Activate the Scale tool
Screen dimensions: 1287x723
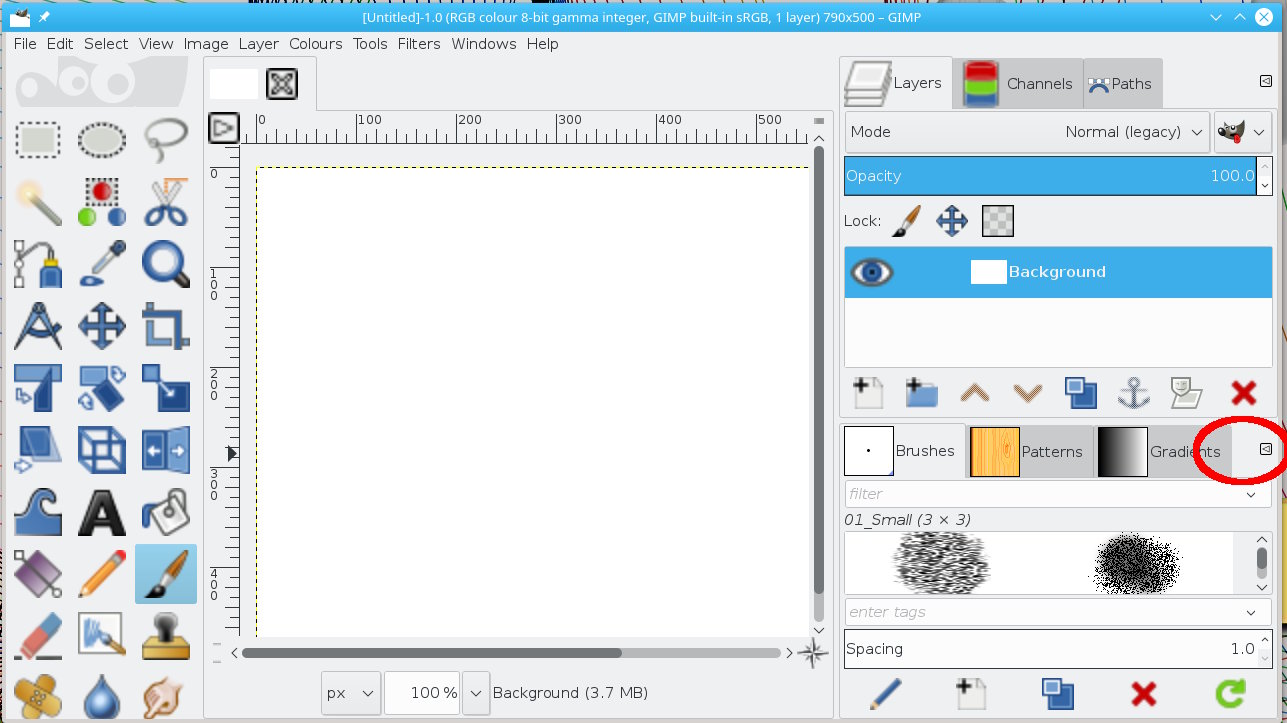(x=166, y=388)
